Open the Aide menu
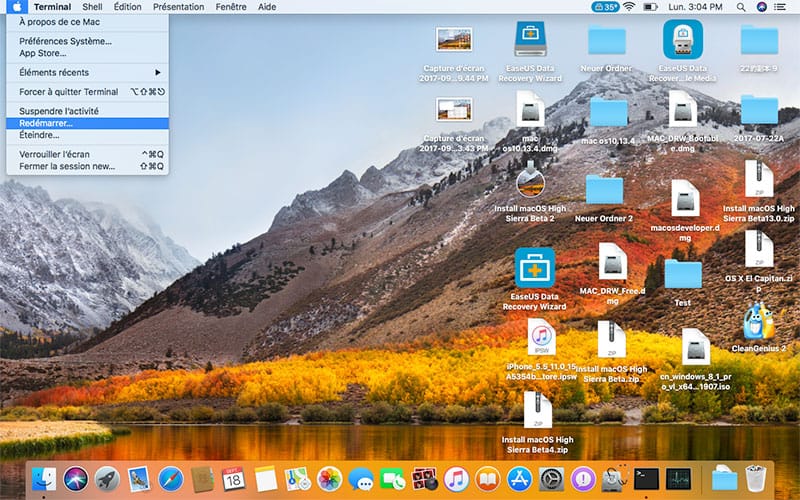The height and width of the screenshot is (500, 800). (267, 7)
